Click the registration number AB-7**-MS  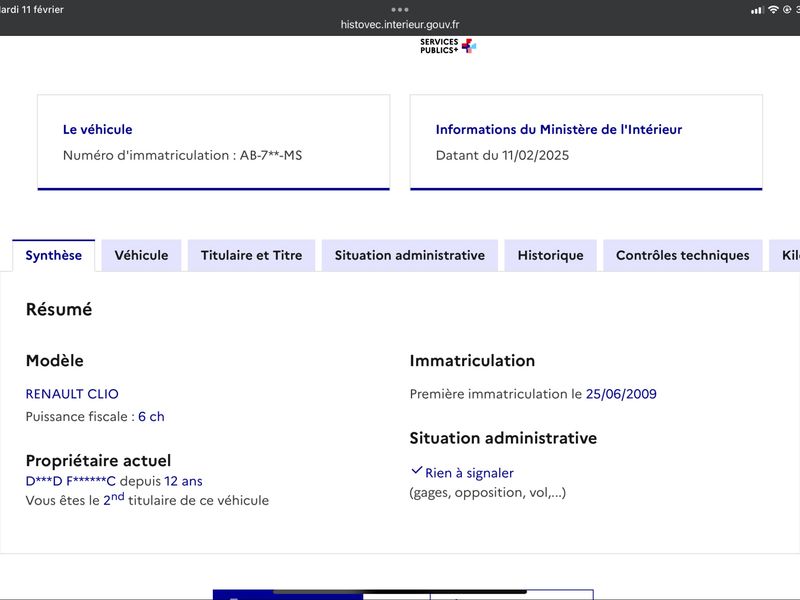[x=271, y=155]
